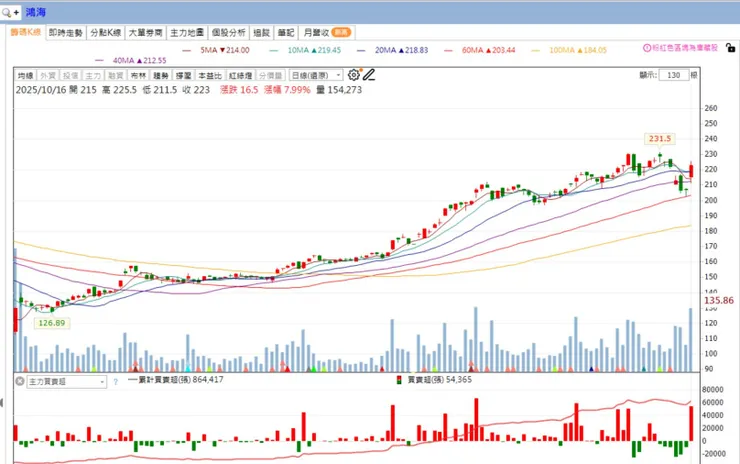The height and width of the screenshot is (464, 740).
Task: Toggle 融資 overlay button
Action: click(116, 76)
